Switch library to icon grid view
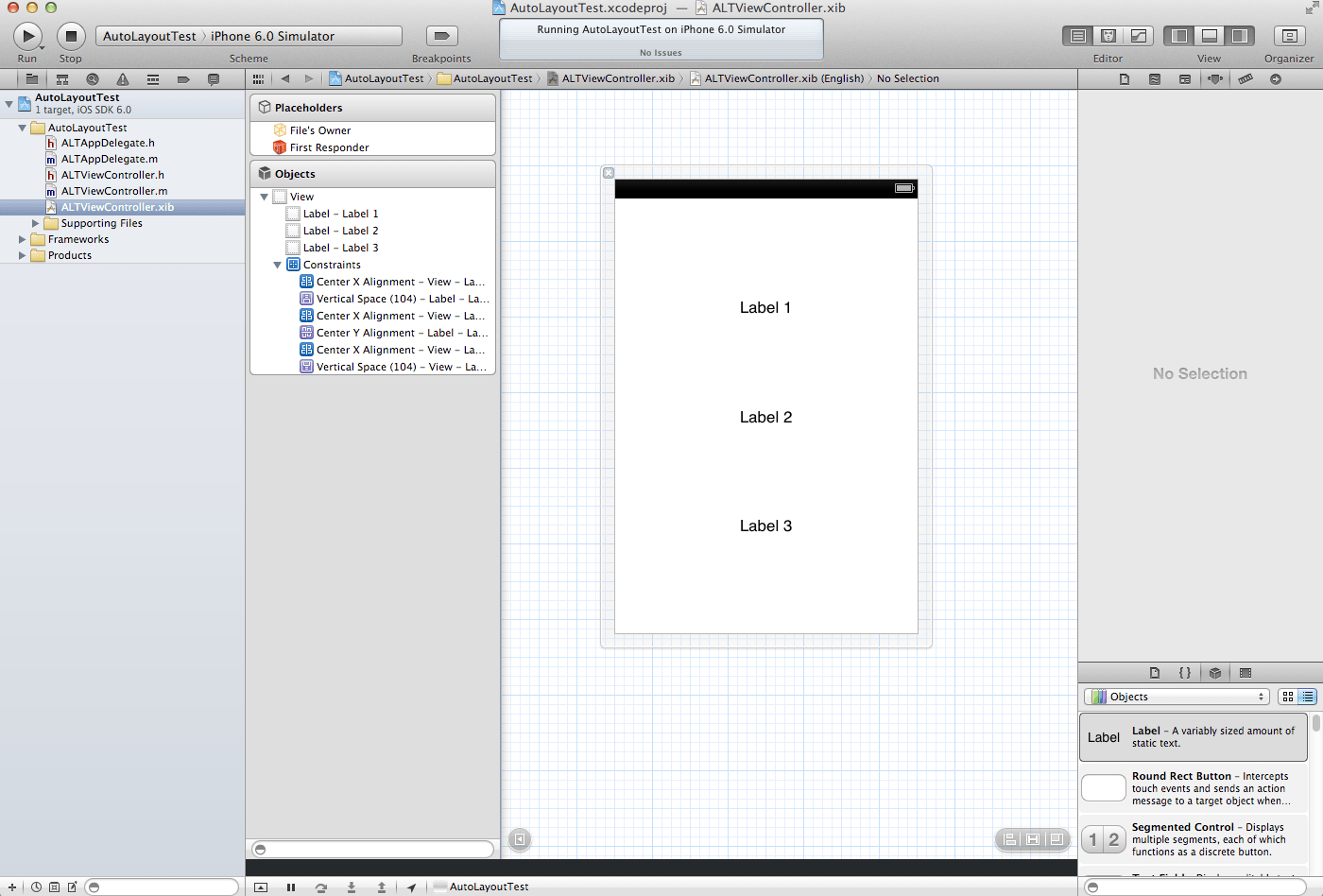The image size is (1323, 896). pos(1288,697)
